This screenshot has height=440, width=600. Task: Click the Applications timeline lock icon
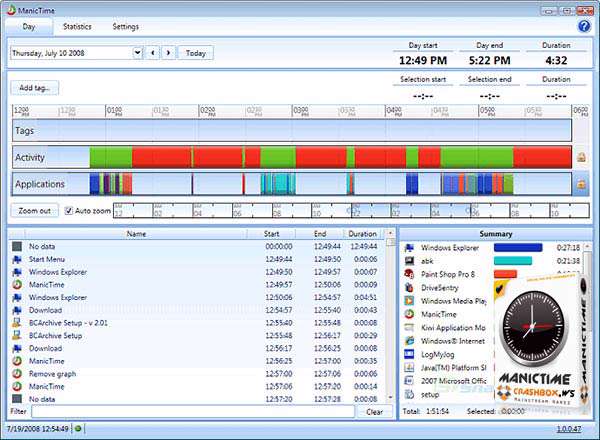coord(581,184)
